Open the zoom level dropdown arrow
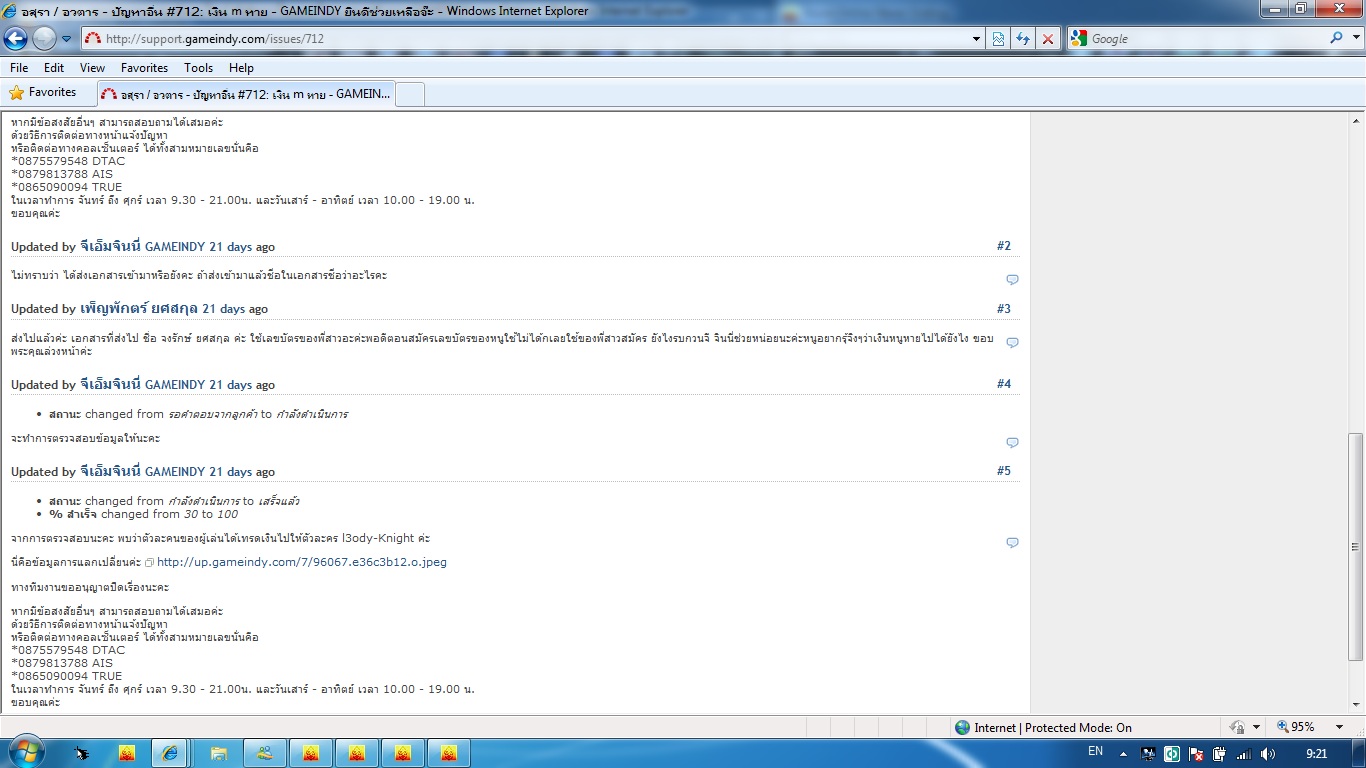1366x768 pixels. [1338, 727]
